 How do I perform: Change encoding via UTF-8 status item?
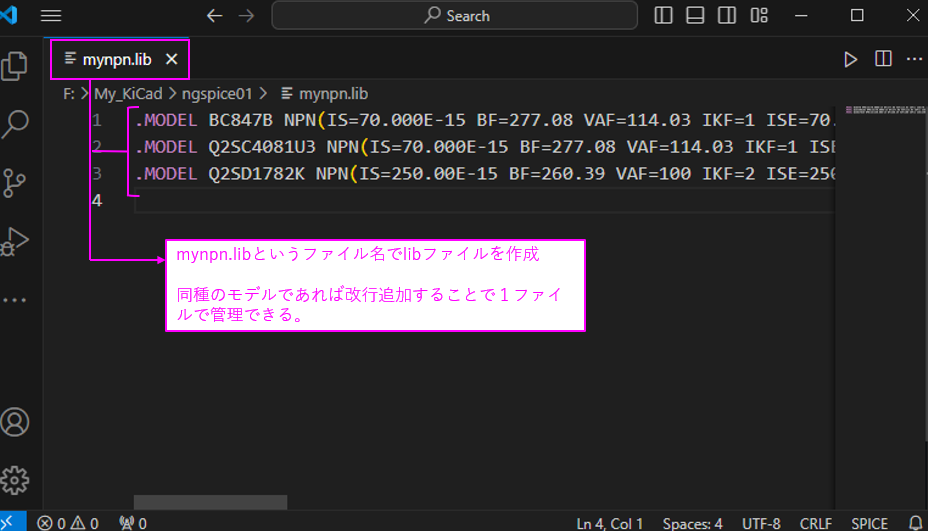tap(761, 523)
